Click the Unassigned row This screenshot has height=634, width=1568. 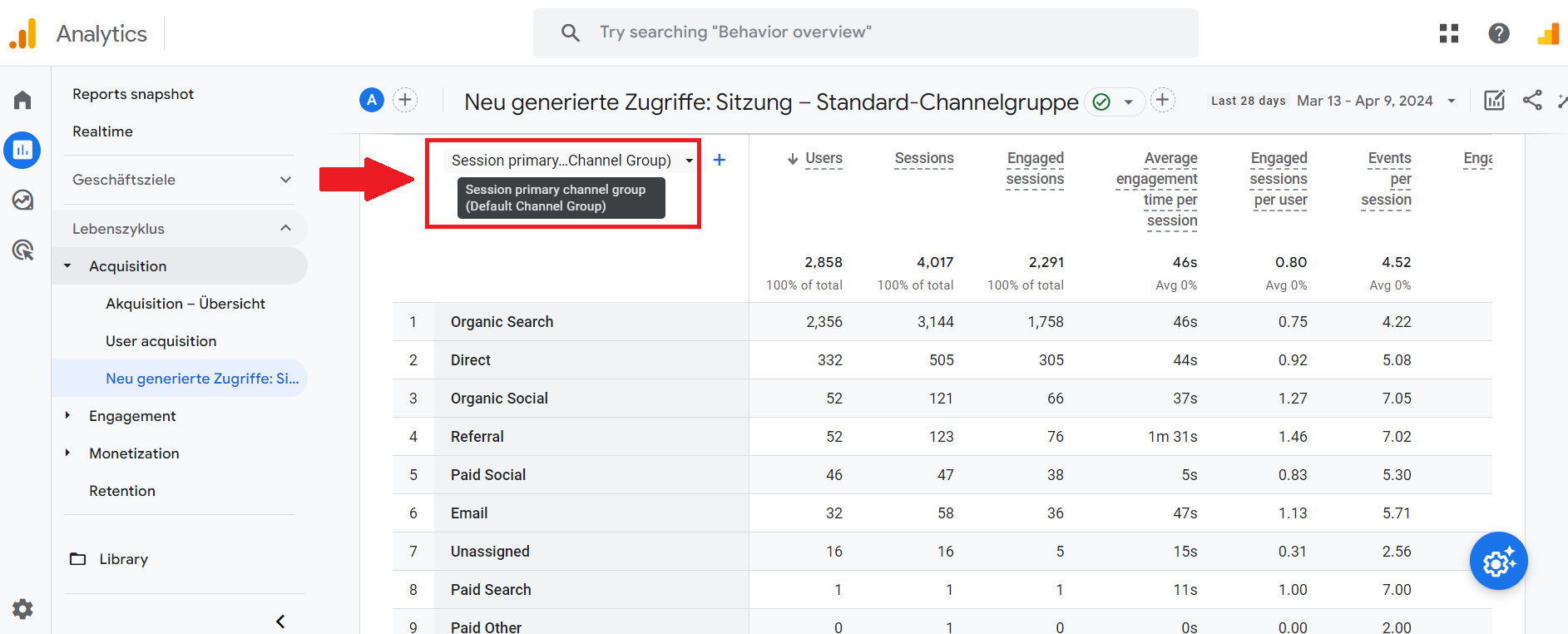[942, 552]
